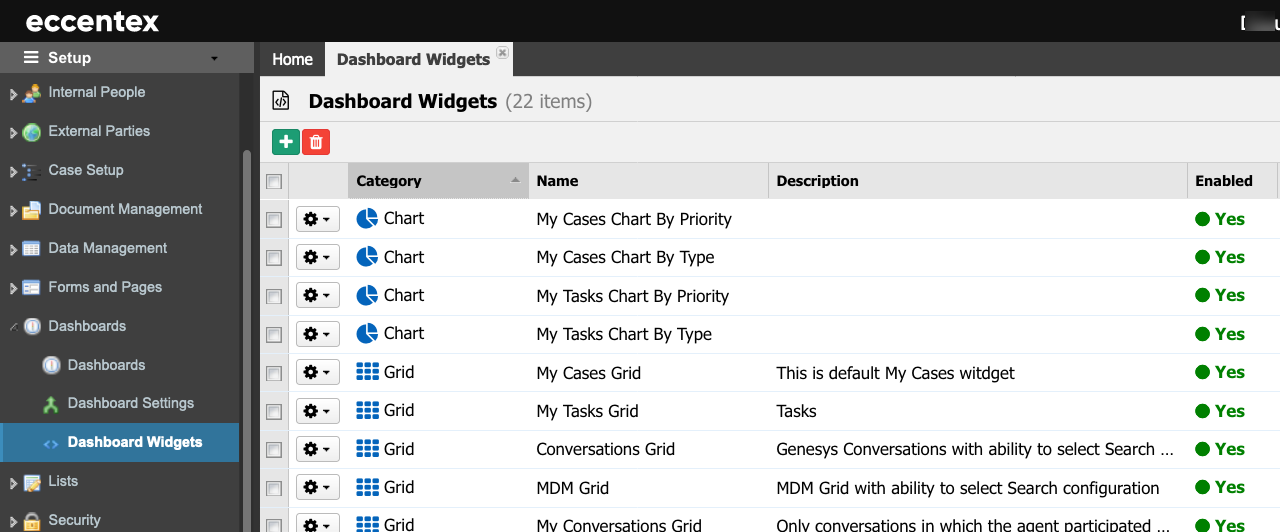Click the green add widget button
Image resolution: width=1280 pixels, height=532 pixels.
pyautogui.click(x=286, y=142)
